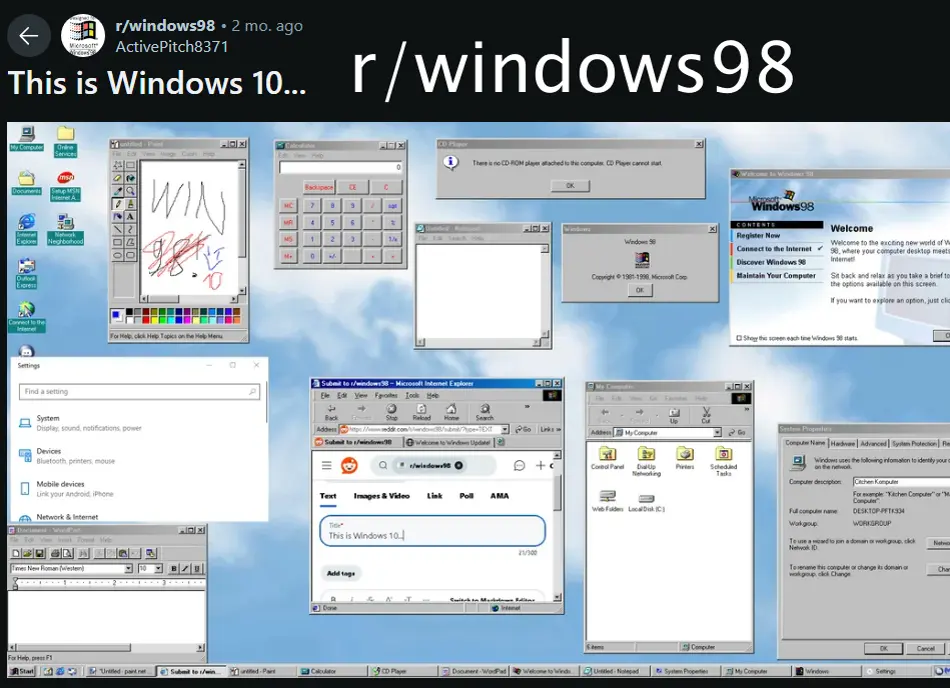Click the Bold button in WordPad
950x688 pixels.
pyautogui.click(x=173, y=568)
